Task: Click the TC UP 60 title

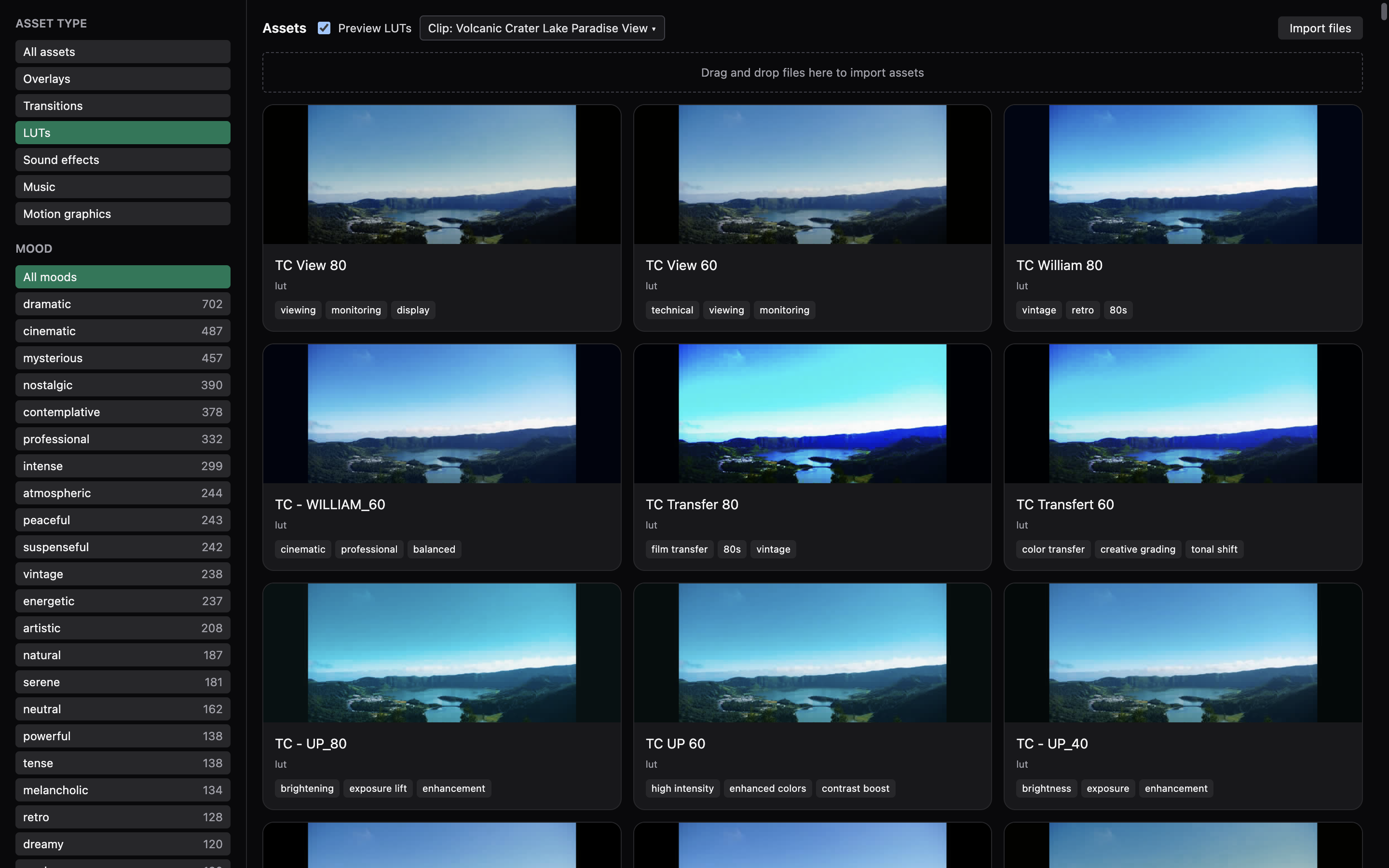Action: point(675,744)
